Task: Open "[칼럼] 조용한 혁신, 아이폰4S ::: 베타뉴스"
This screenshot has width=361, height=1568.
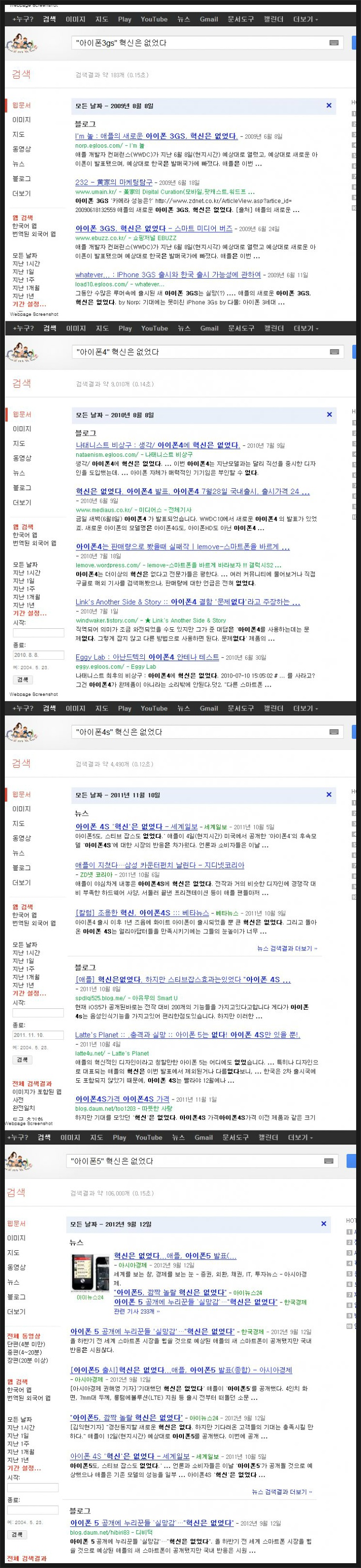Action: pos(142,913)
